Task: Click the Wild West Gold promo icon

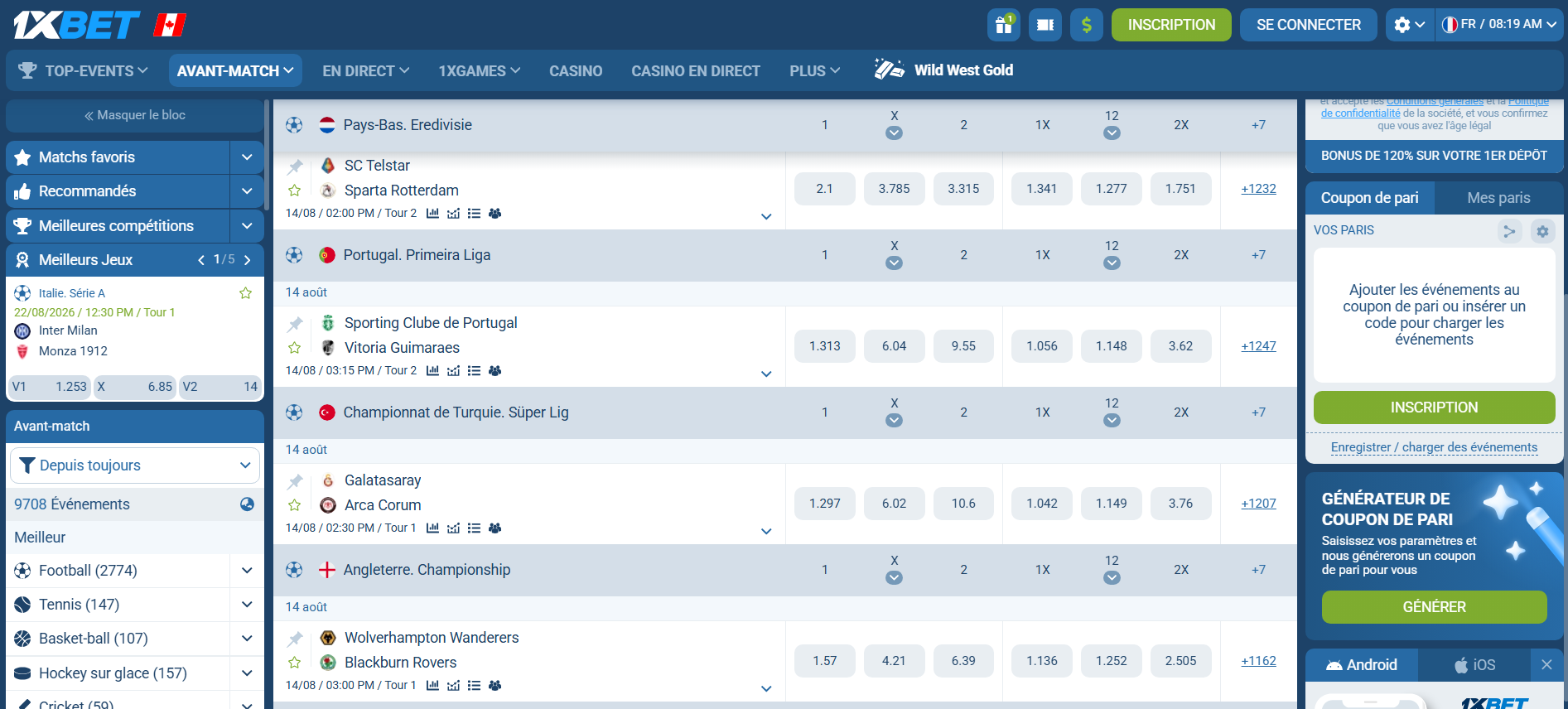Action: click(889, 70)
